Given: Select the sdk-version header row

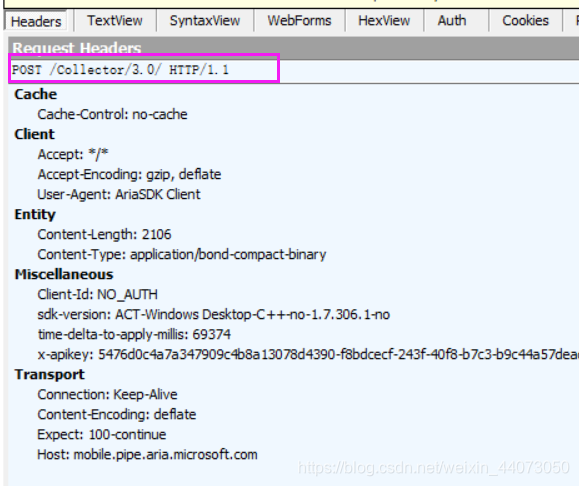Looking at the screenshot, I should pos(214,314).
